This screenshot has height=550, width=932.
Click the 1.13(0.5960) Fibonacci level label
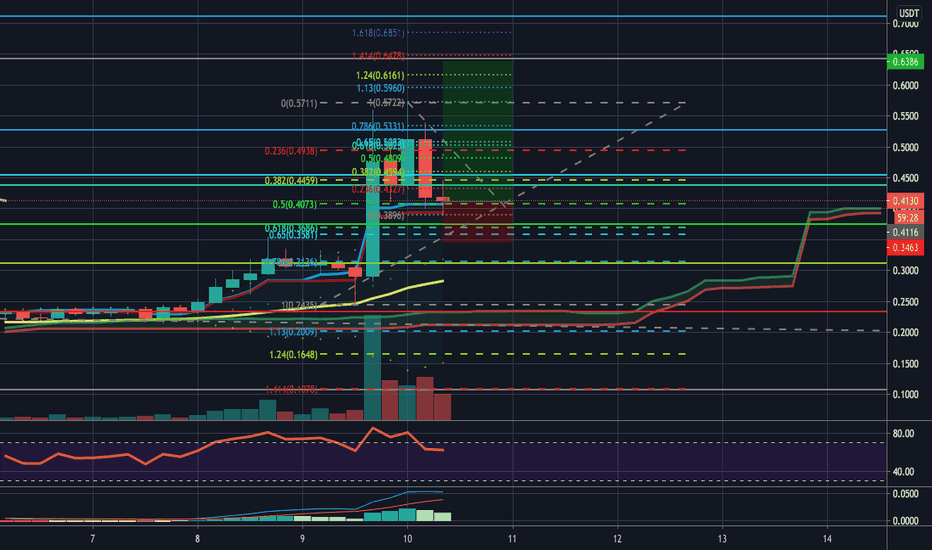[380, 88]
